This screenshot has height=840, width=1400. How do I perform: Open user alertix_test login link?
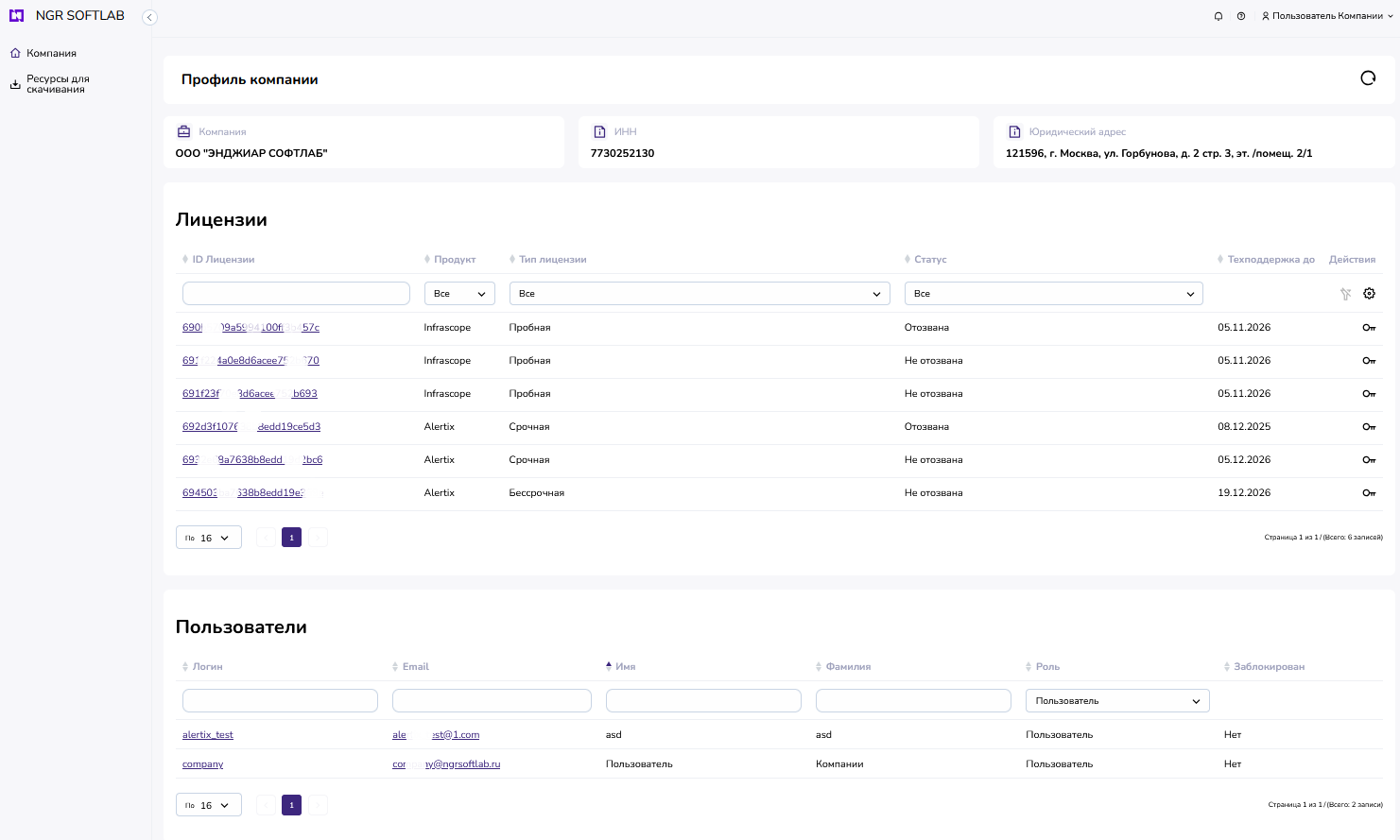[x=207, y=735]
